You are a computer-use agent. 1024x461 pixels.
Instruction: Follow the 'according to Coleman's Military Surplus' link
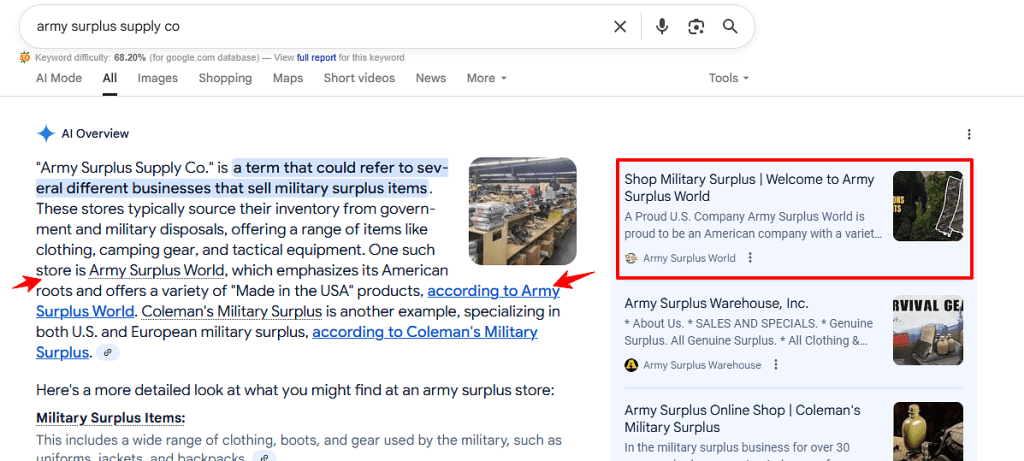point(424,332)
